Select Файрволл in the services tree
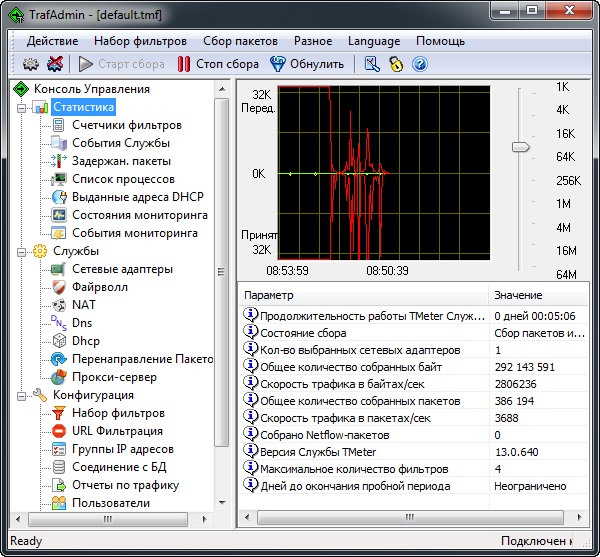Image resolution: width=600 pixels, height=557 pixels. click(99, 287)
